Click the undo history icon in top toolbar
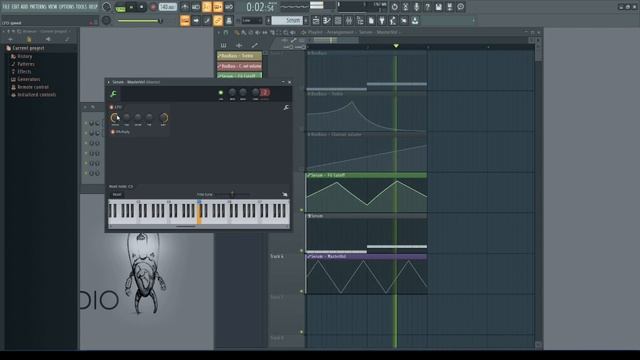The width and height of the screenshot is (640, 360). 394,7
